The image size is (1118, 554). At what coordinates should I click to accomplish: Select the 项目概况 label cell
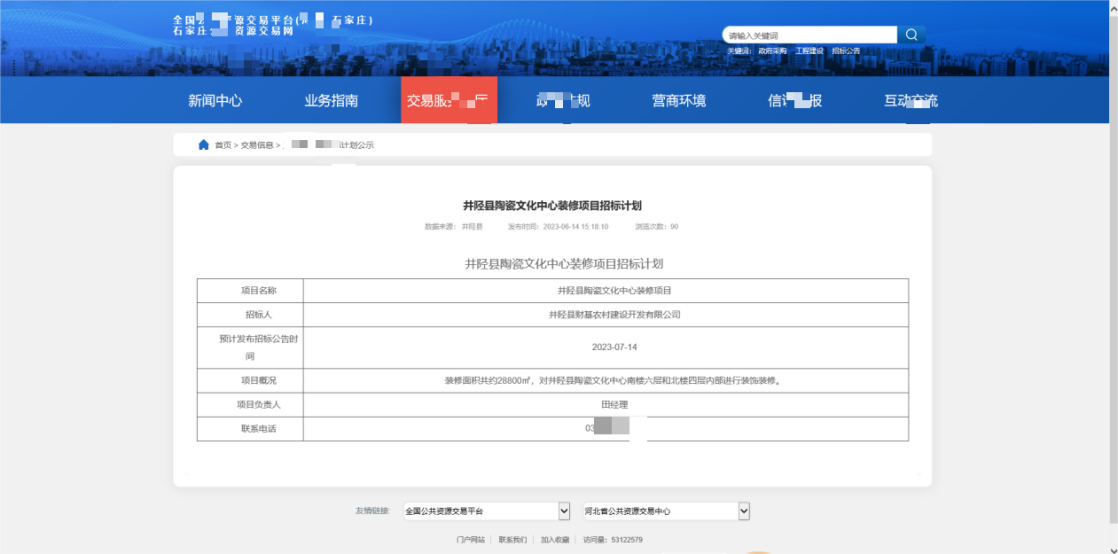[x=250, y=381]
